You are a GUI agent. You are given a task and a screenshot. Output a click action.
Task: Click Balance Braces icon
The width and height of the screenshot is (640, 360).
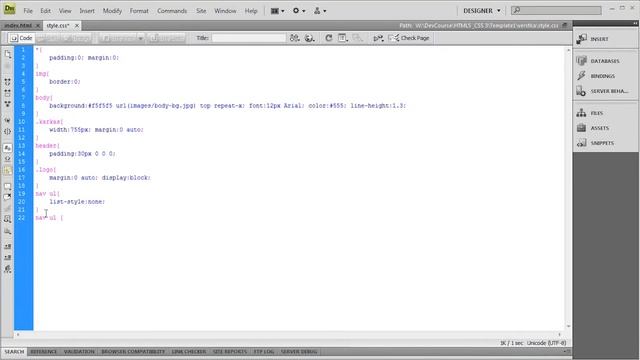coord(7,131)
